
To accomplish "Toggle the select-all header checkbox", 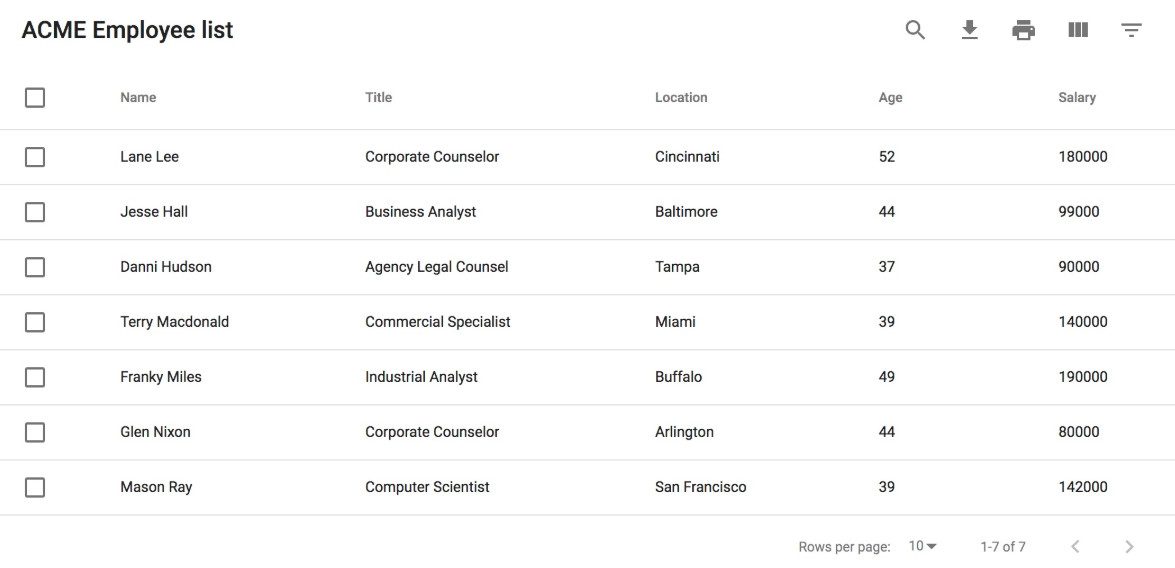I will point(34,97).
